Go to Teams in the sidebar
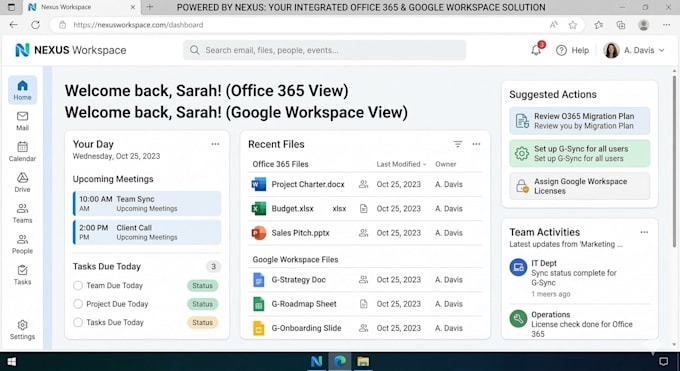 pyautogui.click(x=23, y=213)
